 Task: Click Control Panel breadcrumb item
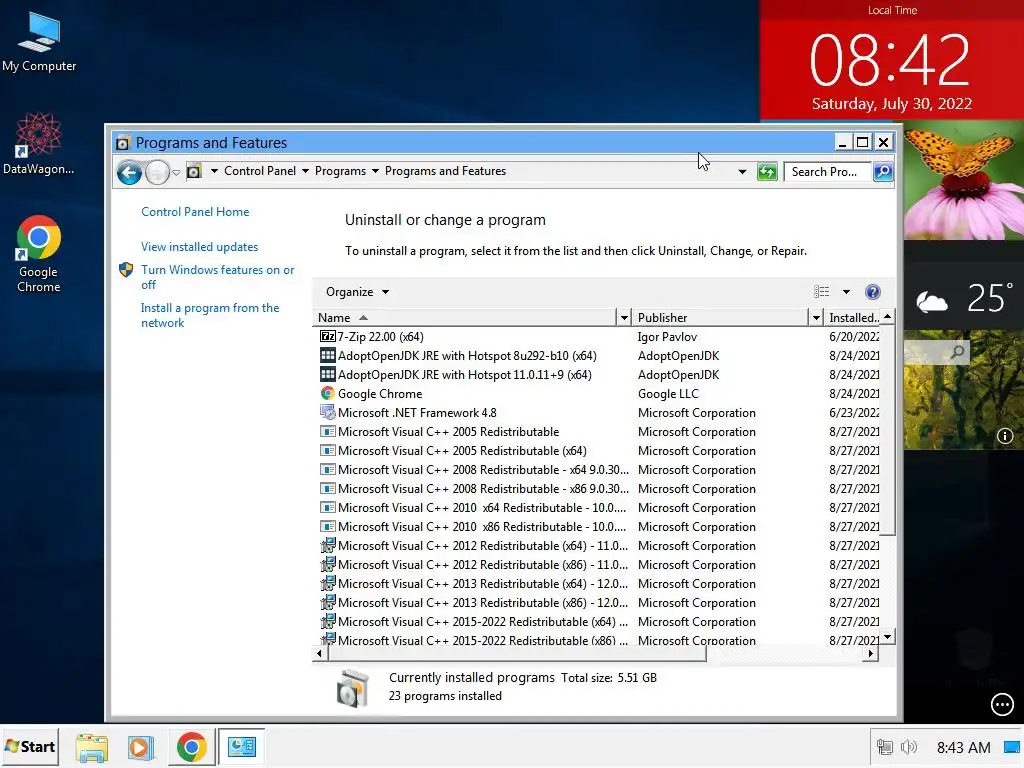(x=260, y=171)
